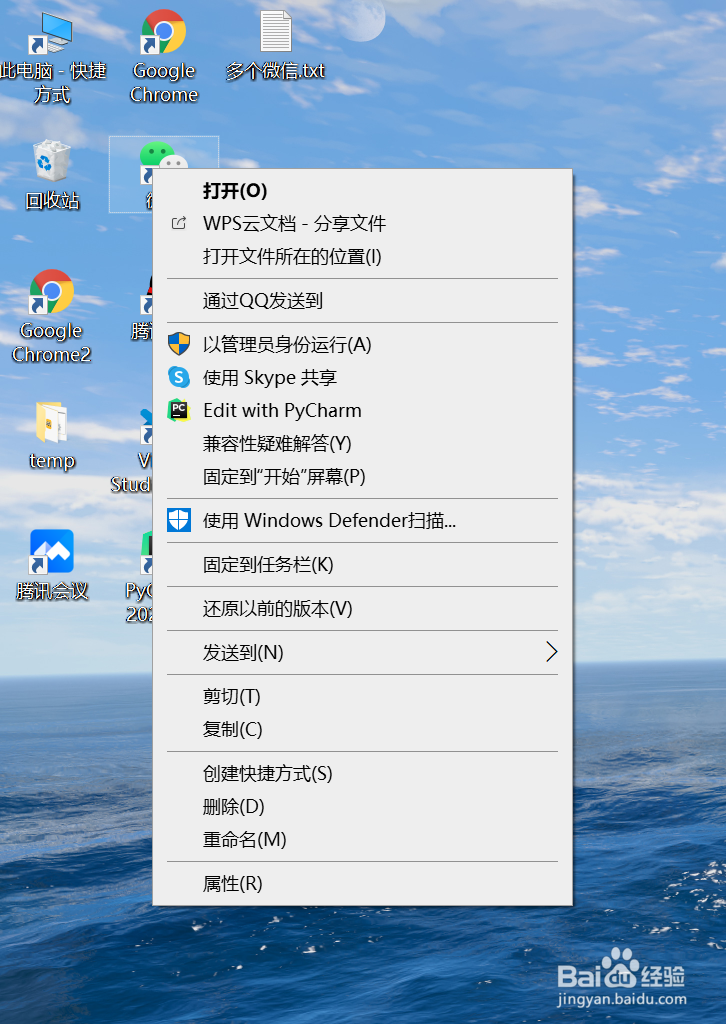Choose 复制(C) from the menu
726x1024 pixels.
click(x=362, y=729)
